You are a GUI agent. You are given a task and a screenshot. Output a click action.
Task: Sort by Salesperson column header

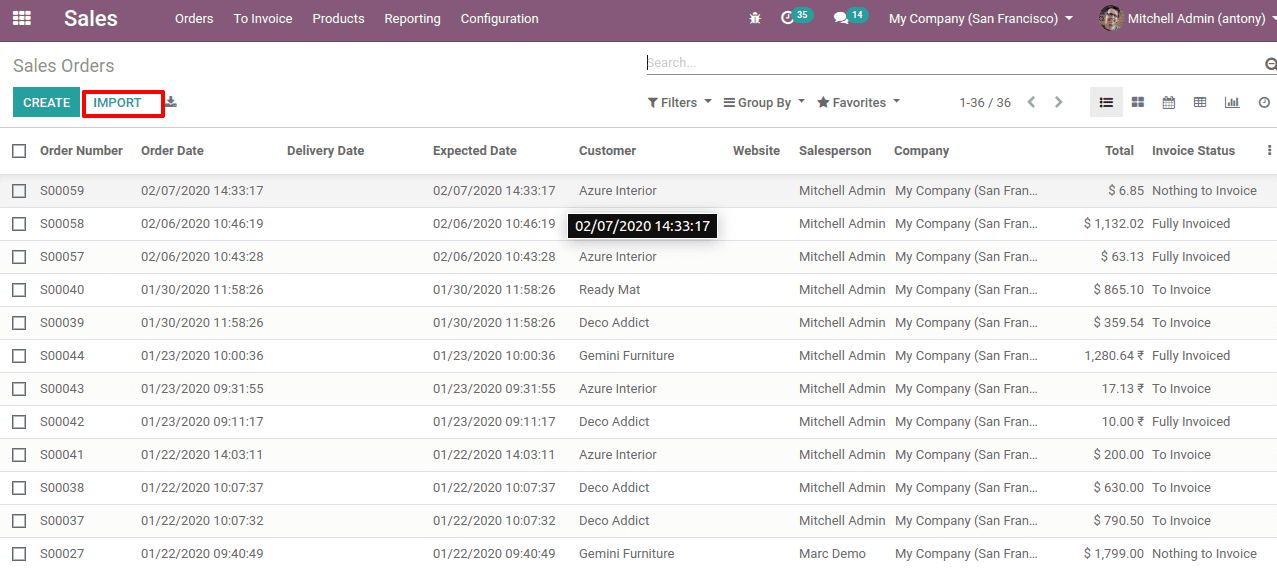pos(835,151)
